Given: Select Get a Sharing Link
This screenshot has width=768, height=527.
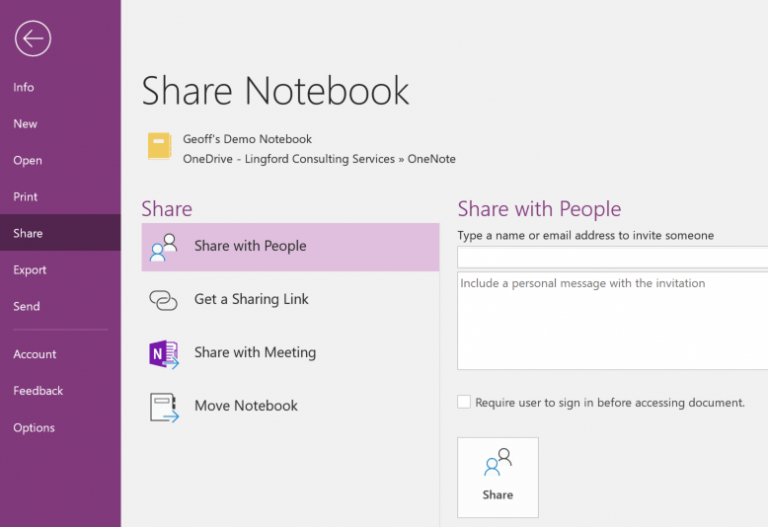Looking at the screenshot, I should coord(290,300).
